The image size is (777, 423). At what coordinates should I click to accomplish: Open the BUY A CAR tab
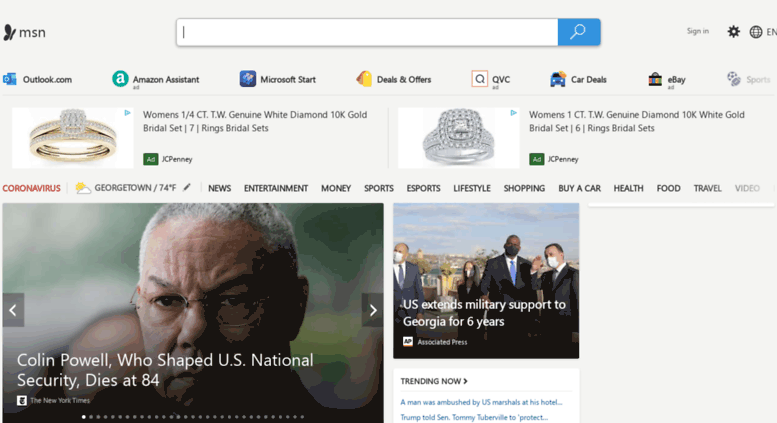coord(579,188)
